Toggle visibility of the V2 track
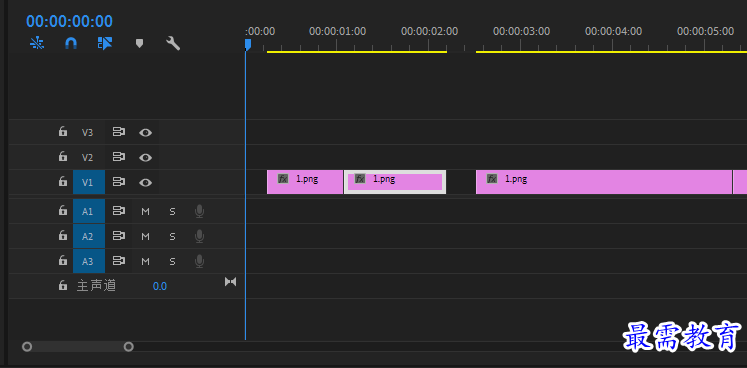 pyautogui.click(x=145, y=157)
